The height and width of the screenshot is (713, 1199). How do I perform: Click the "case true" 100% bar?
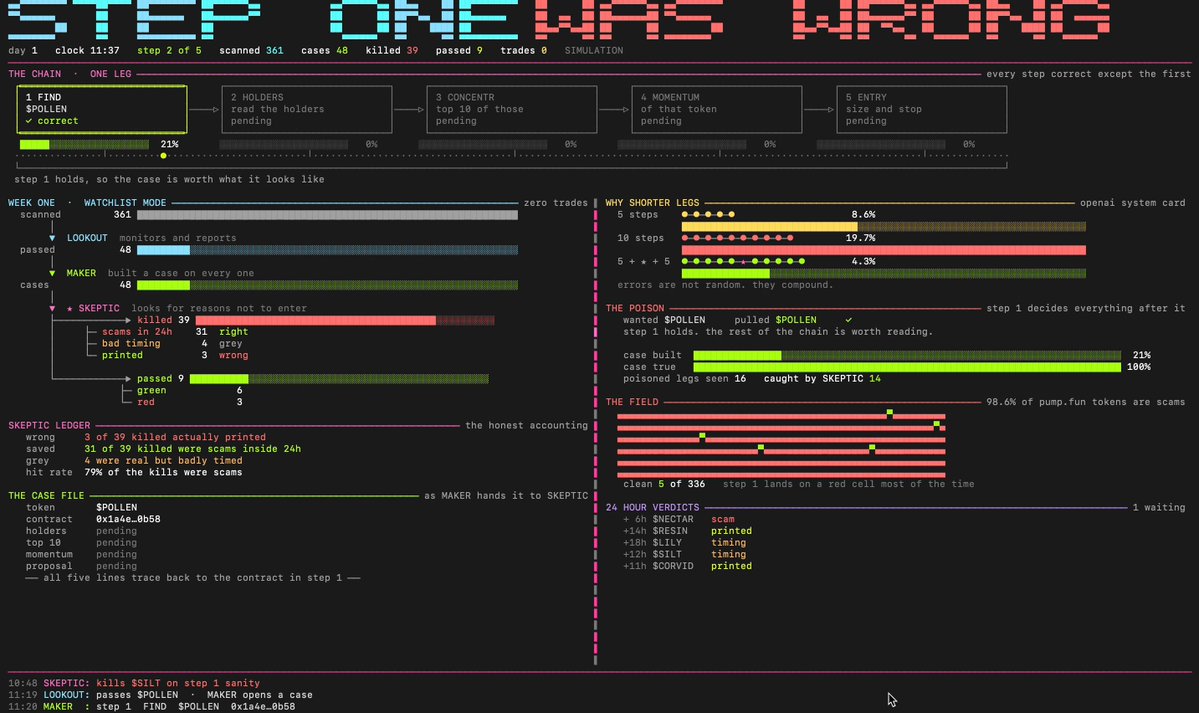click(x=907, y=367)
